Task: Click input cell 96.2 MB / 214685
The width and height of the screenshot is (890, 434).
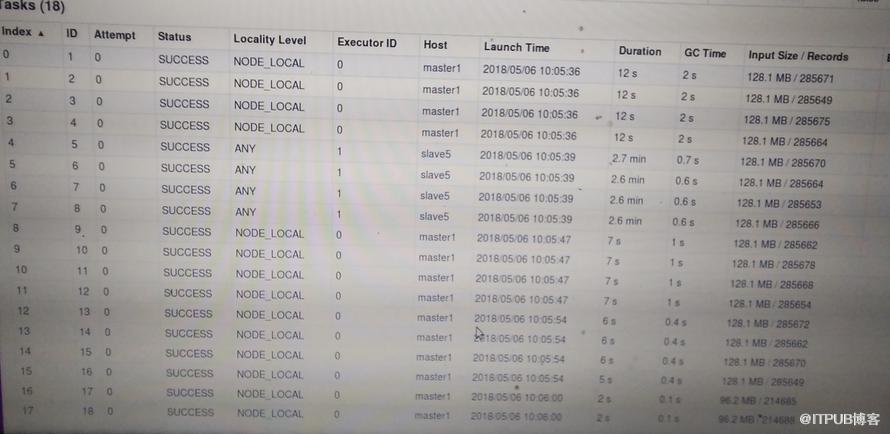Action: (758, 401)
